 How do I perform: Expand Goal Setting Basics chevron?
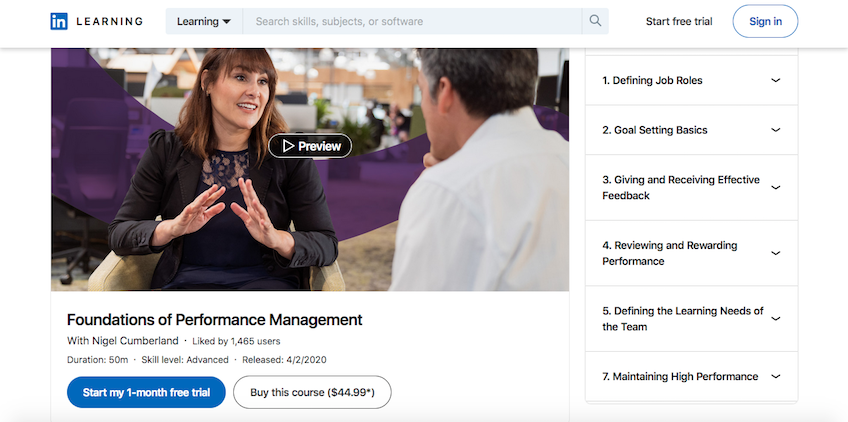point(776,130)
